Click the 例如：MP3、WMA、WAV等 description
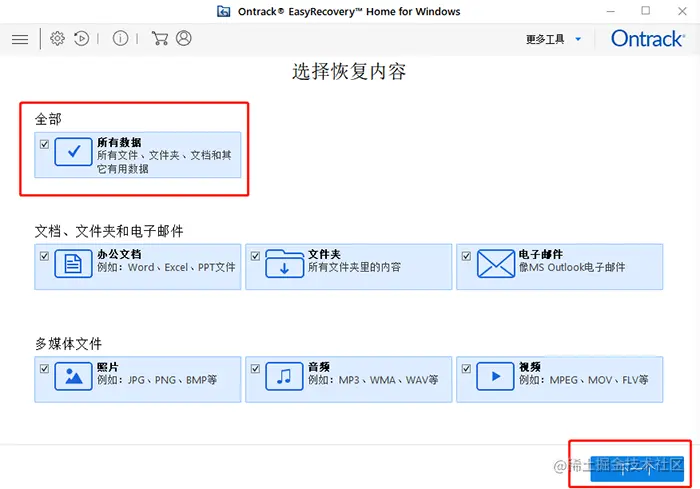Image resolution: width=700 pixels, height=489 pixels. [x=373, y=380]
